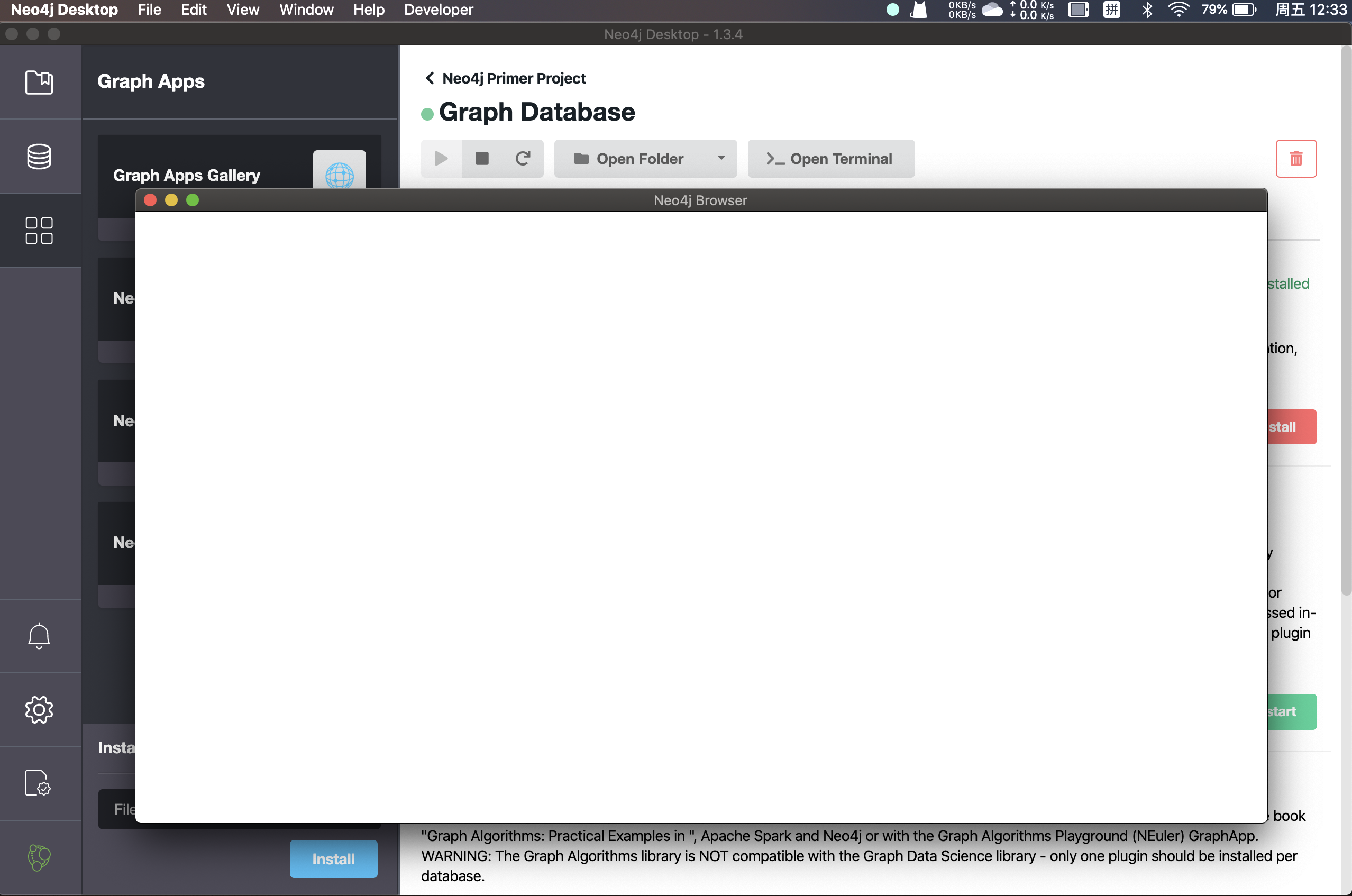Click the input method icon in menu bar
The height and width of the screenshot is (896, 1352).
click(x=1112, y=10)
